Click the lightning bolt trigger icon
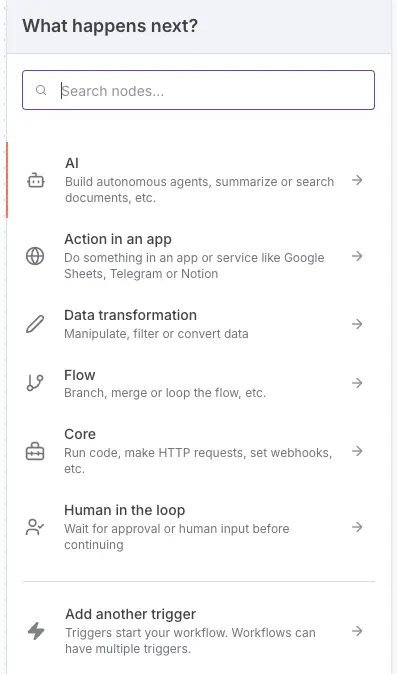Viewport: 397px width, 674px height. (x=36, y=631)
